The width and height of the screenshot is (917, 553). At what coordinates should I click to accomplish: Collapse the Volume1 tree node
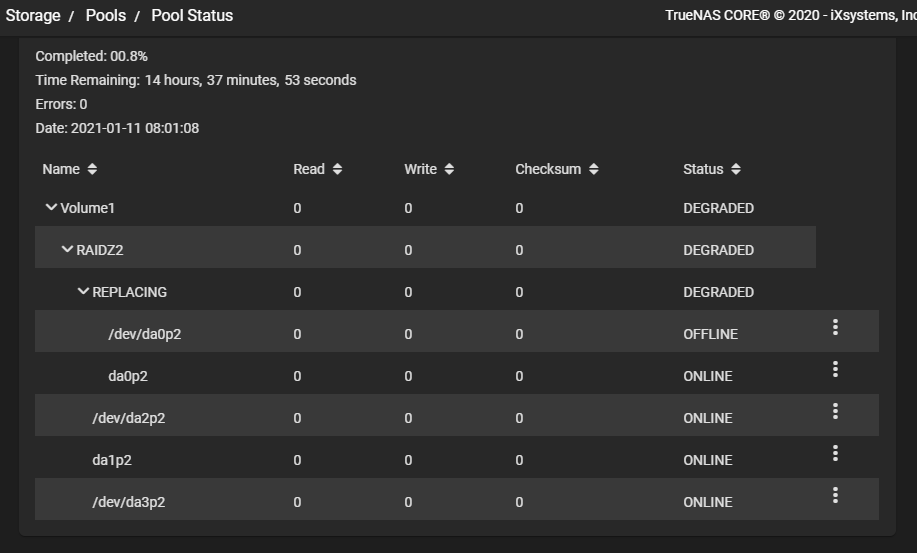pyautogui.click(x=51, y=207)
